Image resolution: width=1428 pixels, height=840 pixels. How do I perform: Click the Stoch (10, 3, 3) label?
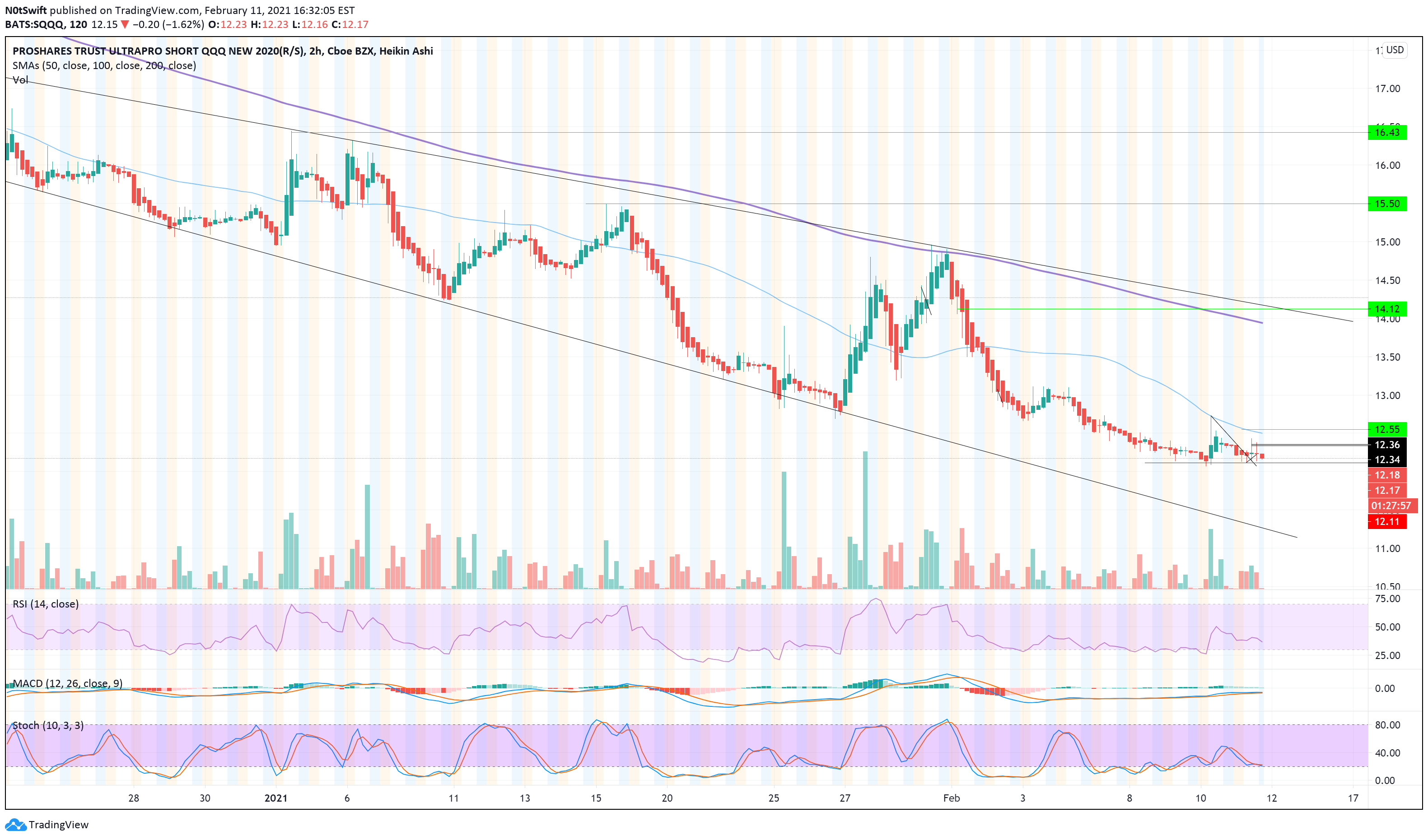point(48,726)
